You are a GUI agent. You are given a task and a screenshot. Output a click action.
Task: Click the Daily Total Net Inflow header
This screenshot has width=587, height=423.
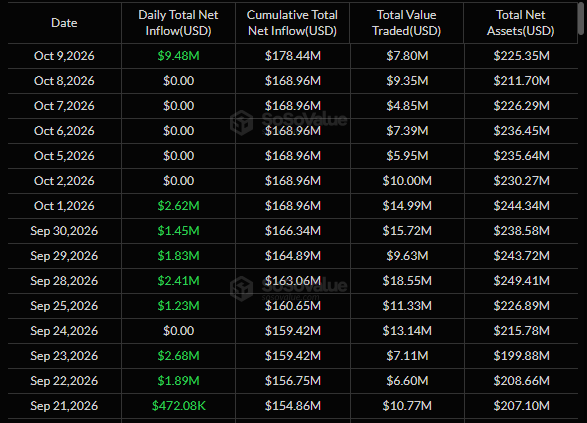pyautogui.click(x=178, y=23)
